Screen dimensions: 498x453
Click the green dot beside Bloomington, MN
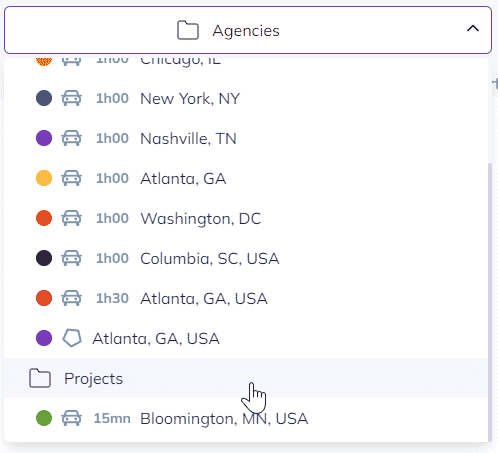pyautogui.click(x=44, y=418)
